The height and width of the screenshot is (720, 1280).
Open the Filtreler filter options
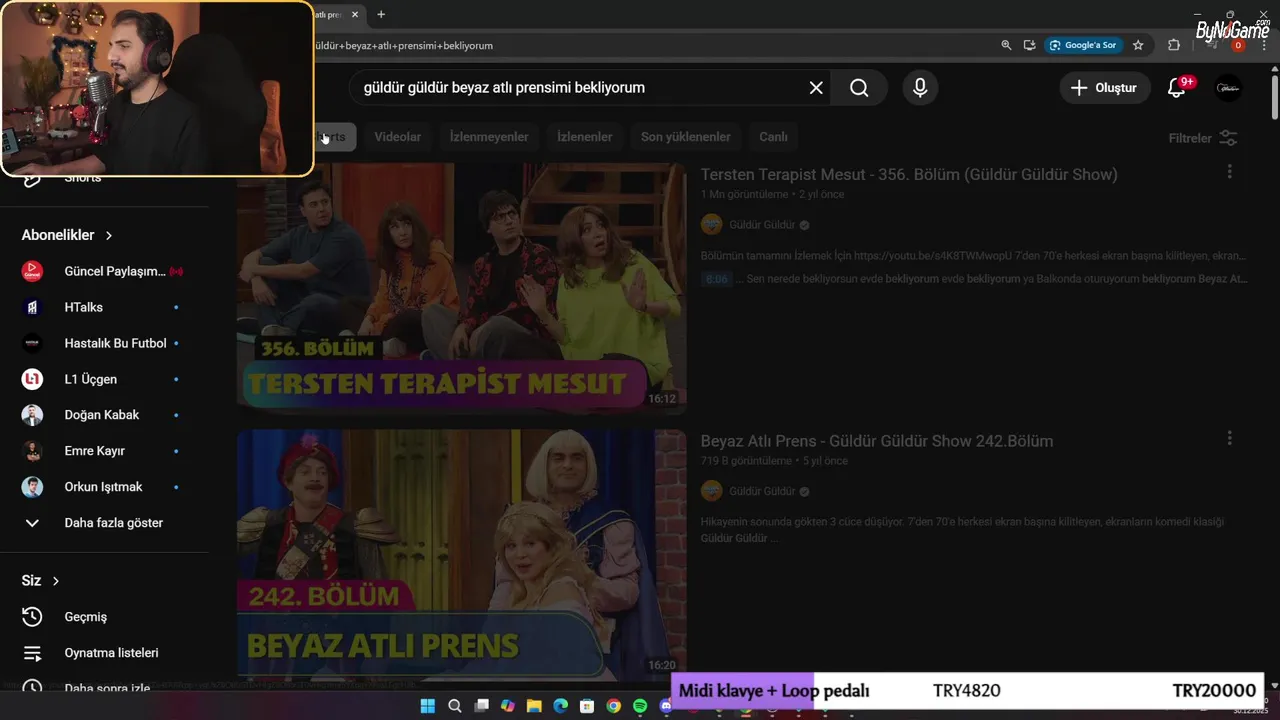coord(1203,138)
